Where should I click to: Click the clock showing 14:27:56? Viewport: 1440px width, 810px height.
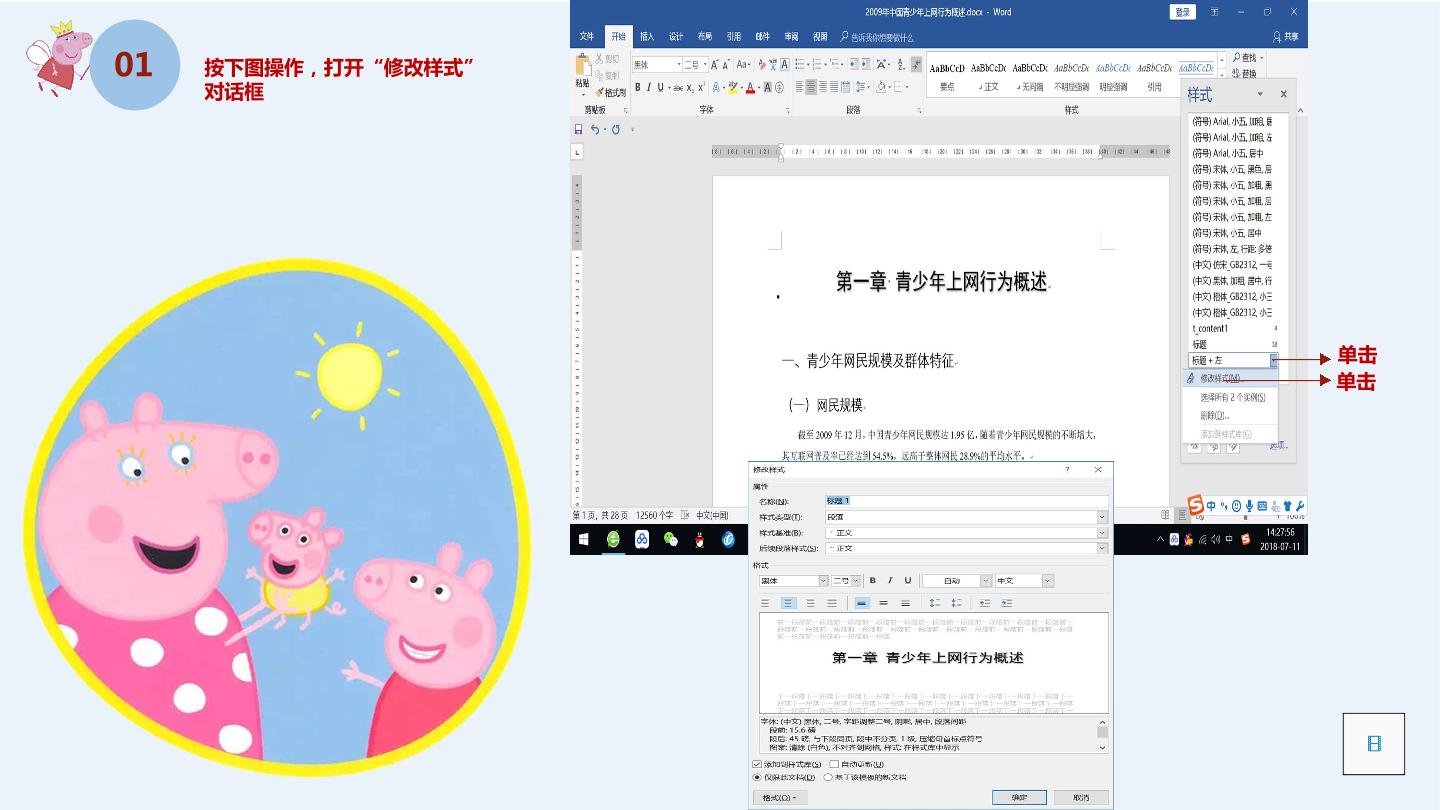(1280, 533)
